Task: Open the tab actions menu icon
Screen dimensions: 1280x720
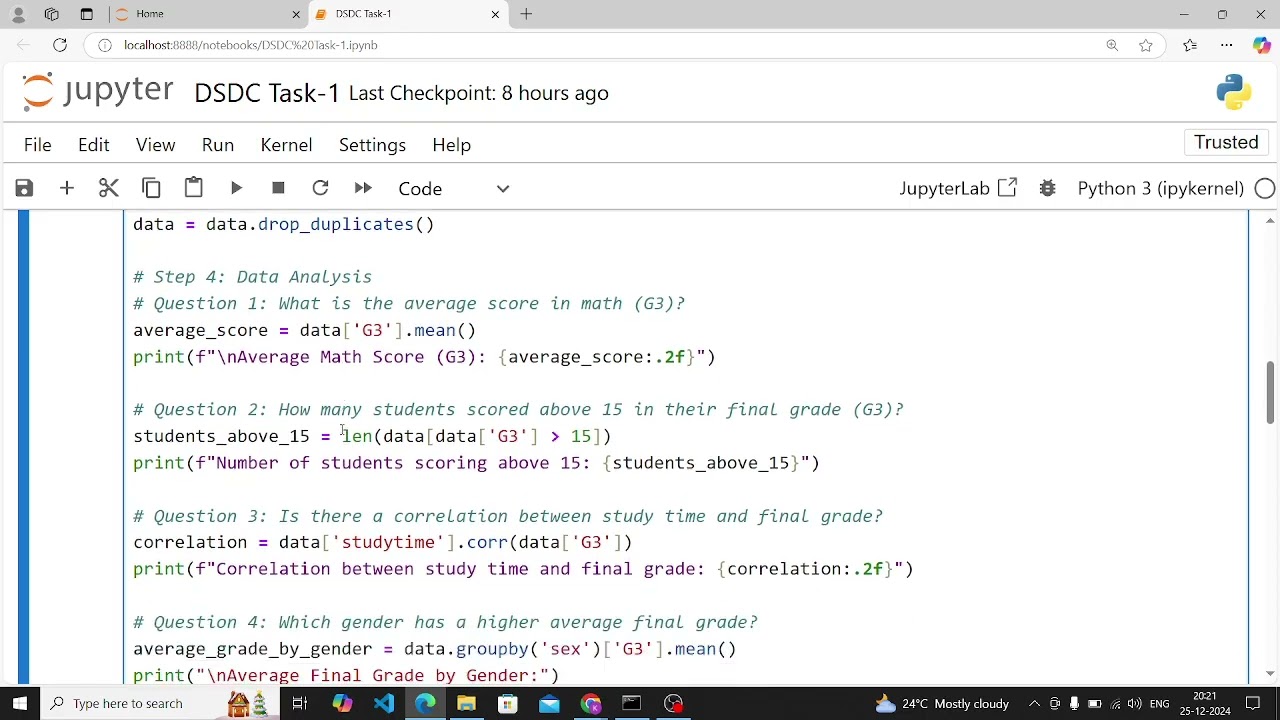Action: tap(86, 14)
